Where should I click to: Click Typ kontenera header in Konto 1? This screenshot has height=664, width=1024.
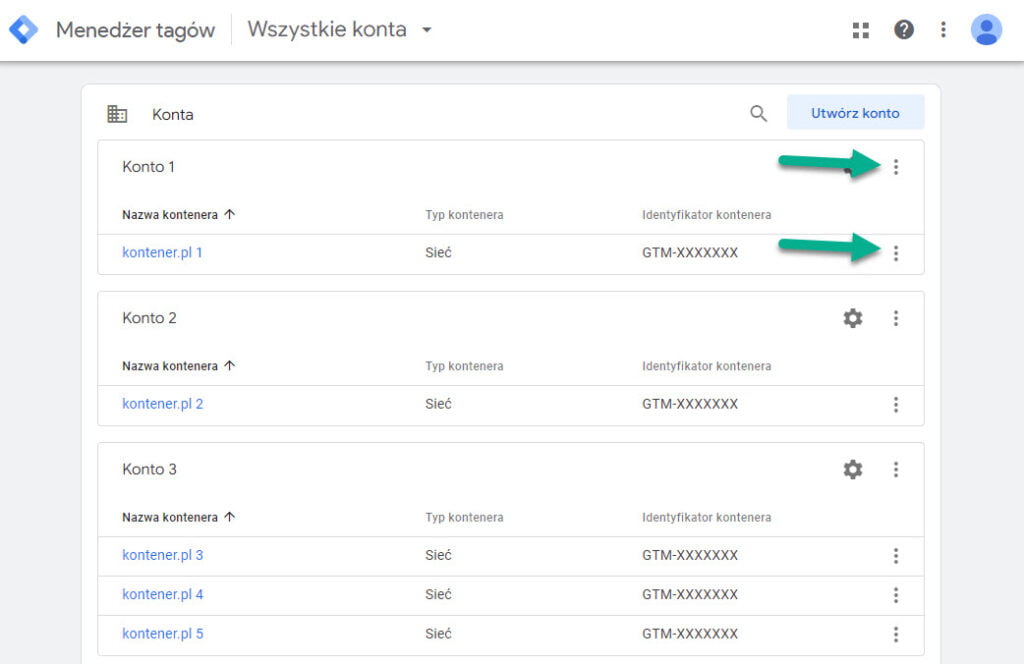pos(464,215)
